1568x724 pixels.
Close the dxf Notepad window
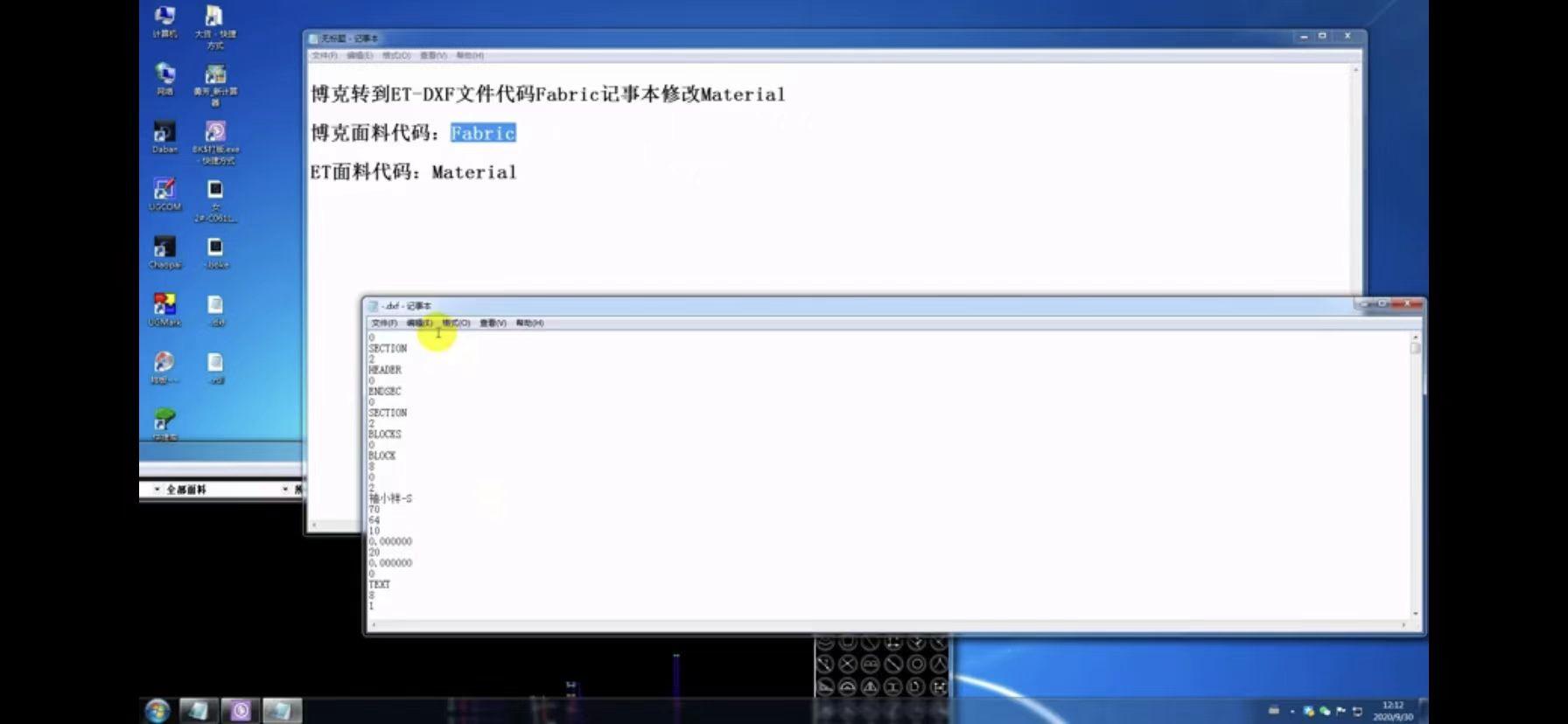tap(1408, 303)
